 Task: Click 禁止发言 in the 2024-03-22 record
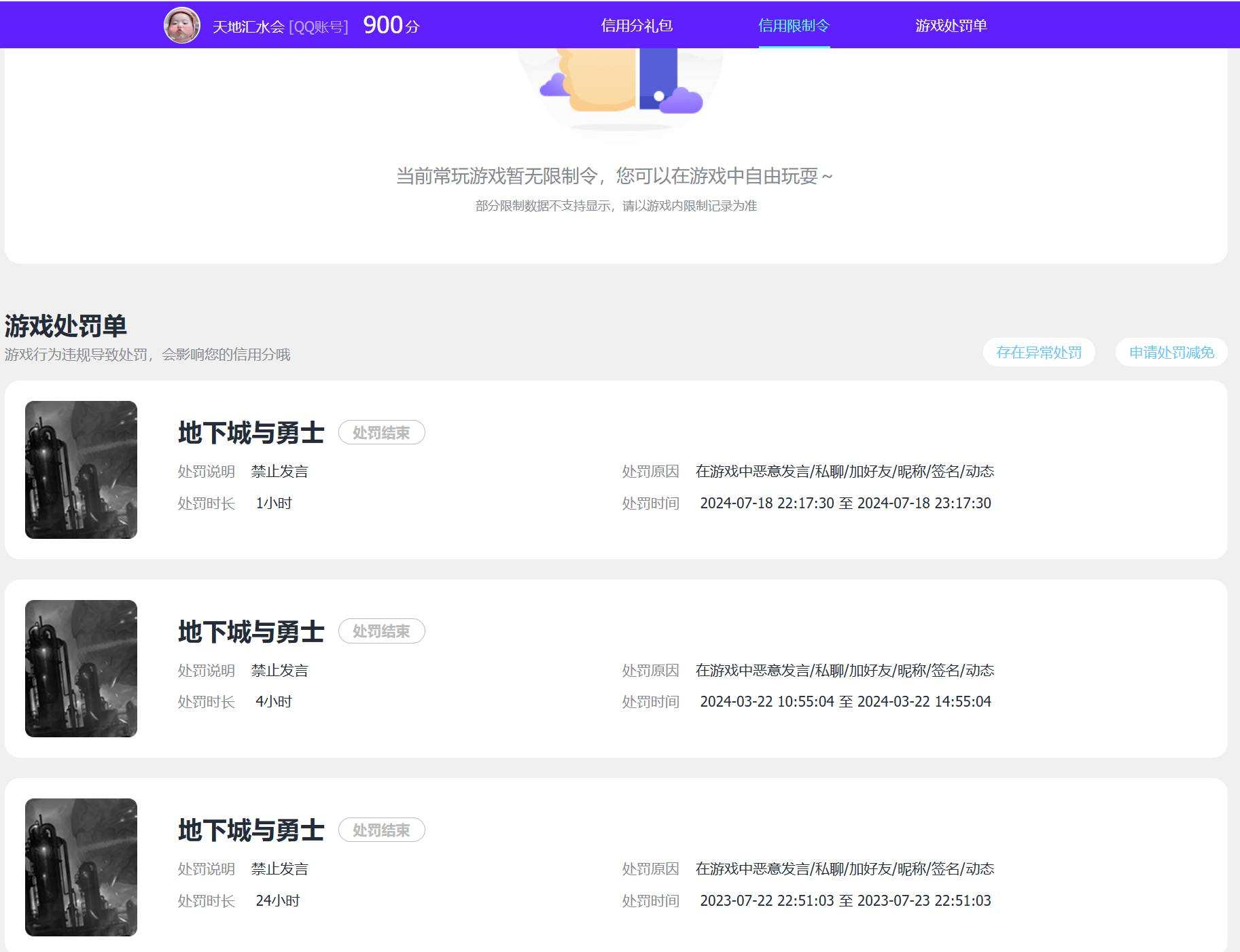pyautogui.click(x=279, y=670)
